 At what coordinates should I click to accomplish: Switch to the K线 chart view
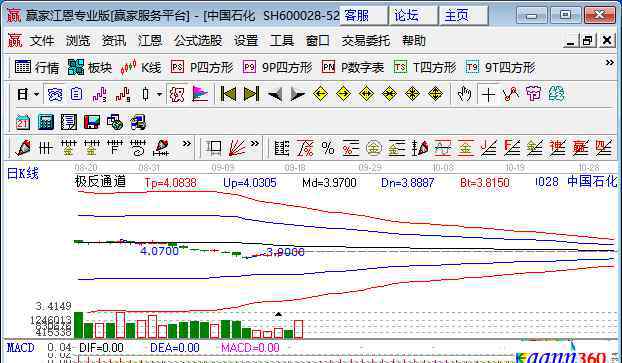pos(140,67)
